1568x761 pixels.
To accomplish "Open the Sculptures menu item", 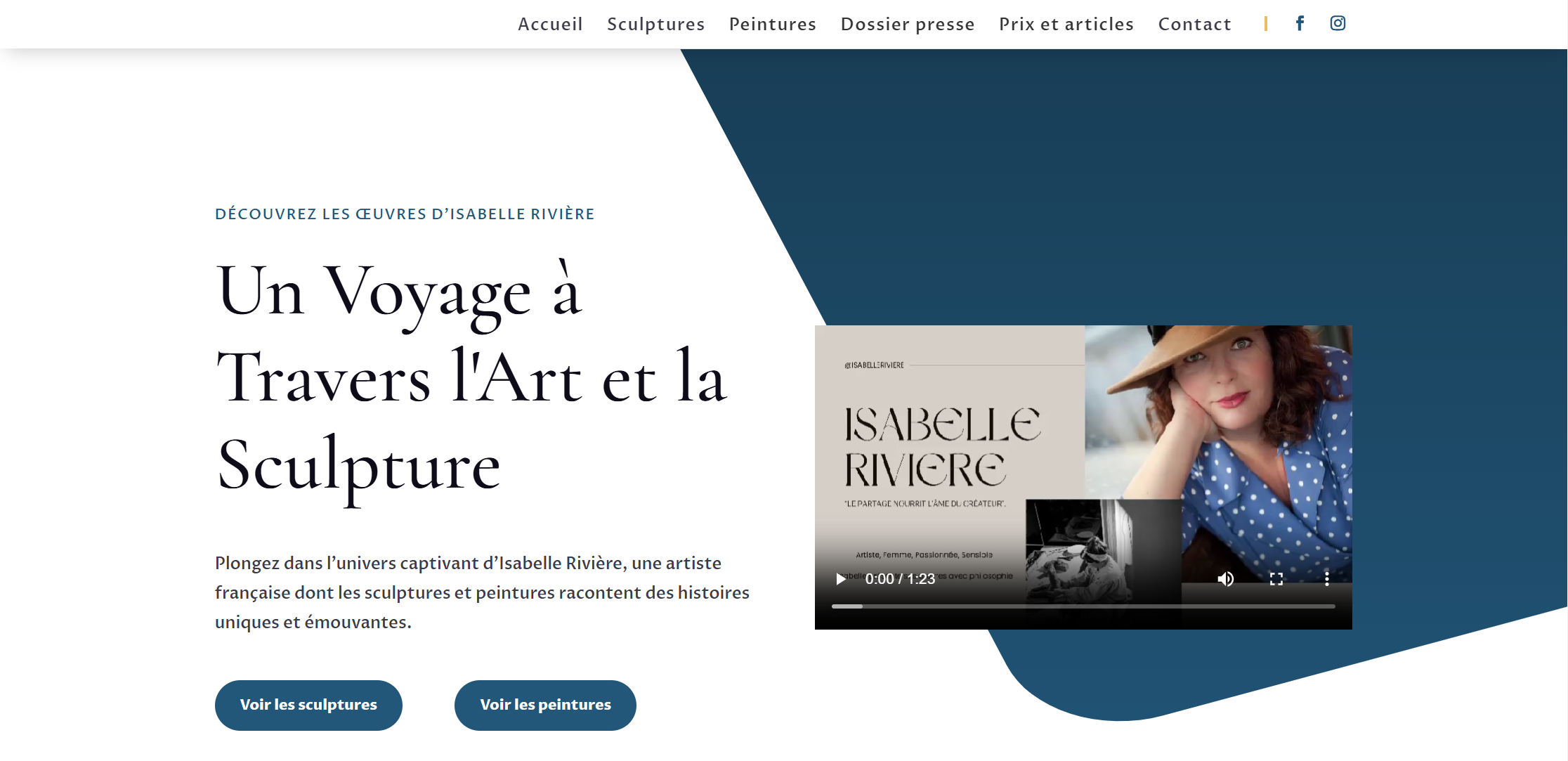I will 655,24.
